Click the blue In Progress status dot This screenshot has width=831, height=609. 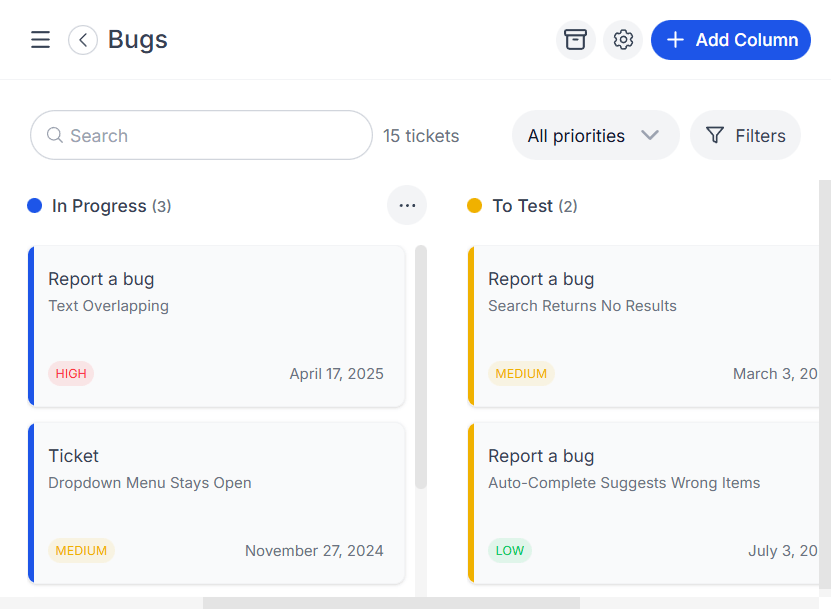tap(35, 206)
